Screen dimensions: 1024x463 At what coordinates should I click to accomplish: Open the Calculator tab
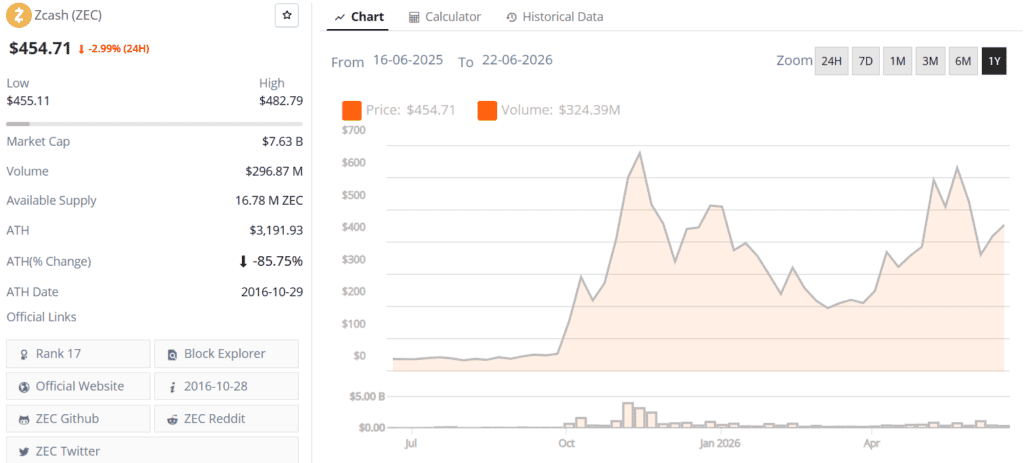445,17
